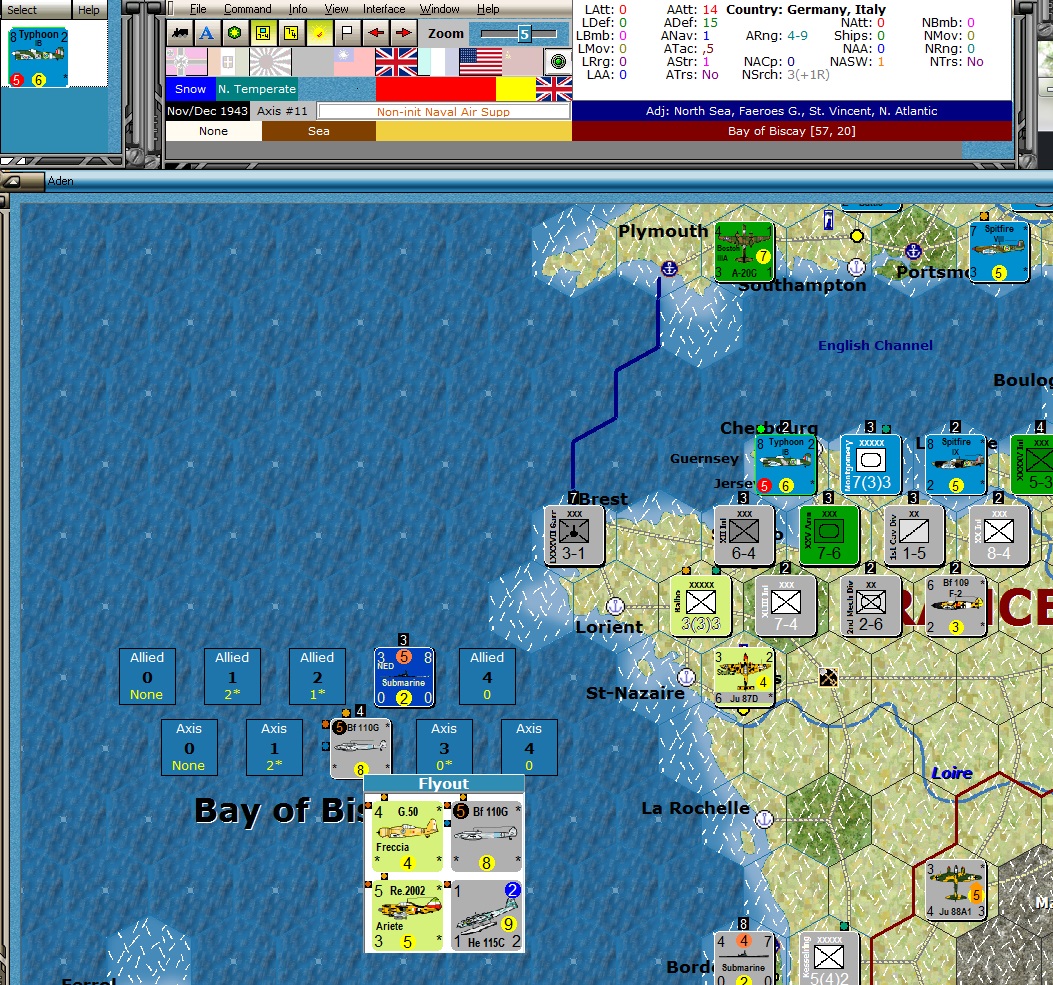Select the Japanese rising sun flag

[x=271, y=62]
